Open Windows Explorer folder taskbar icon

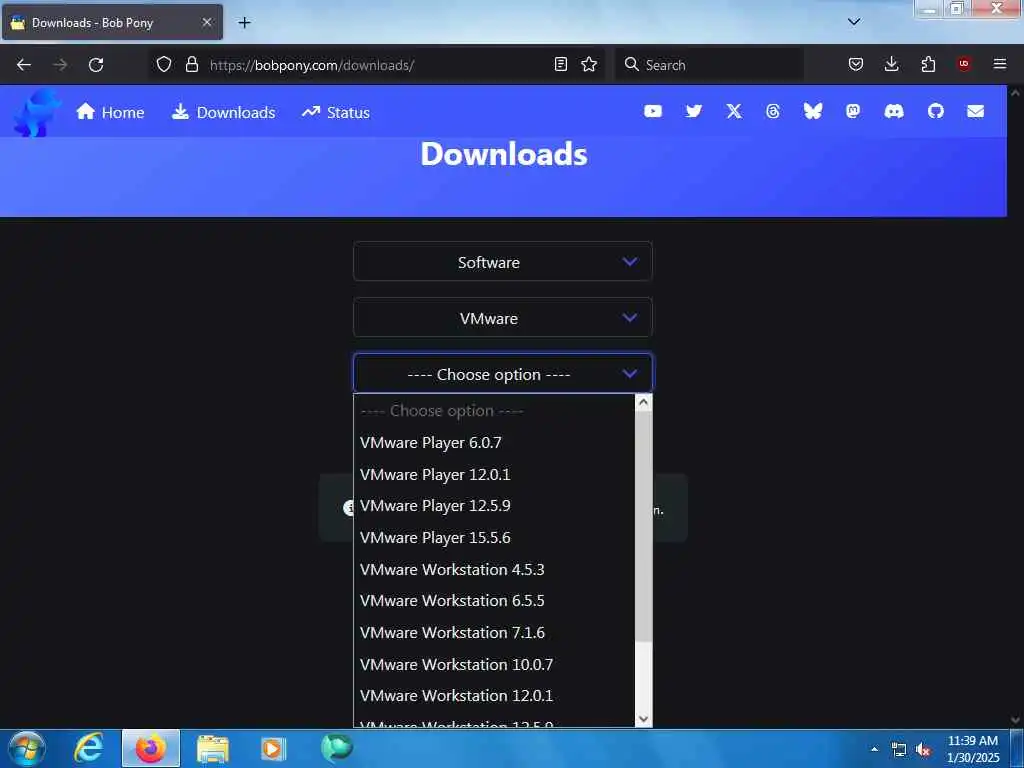[x=213, y=749]
